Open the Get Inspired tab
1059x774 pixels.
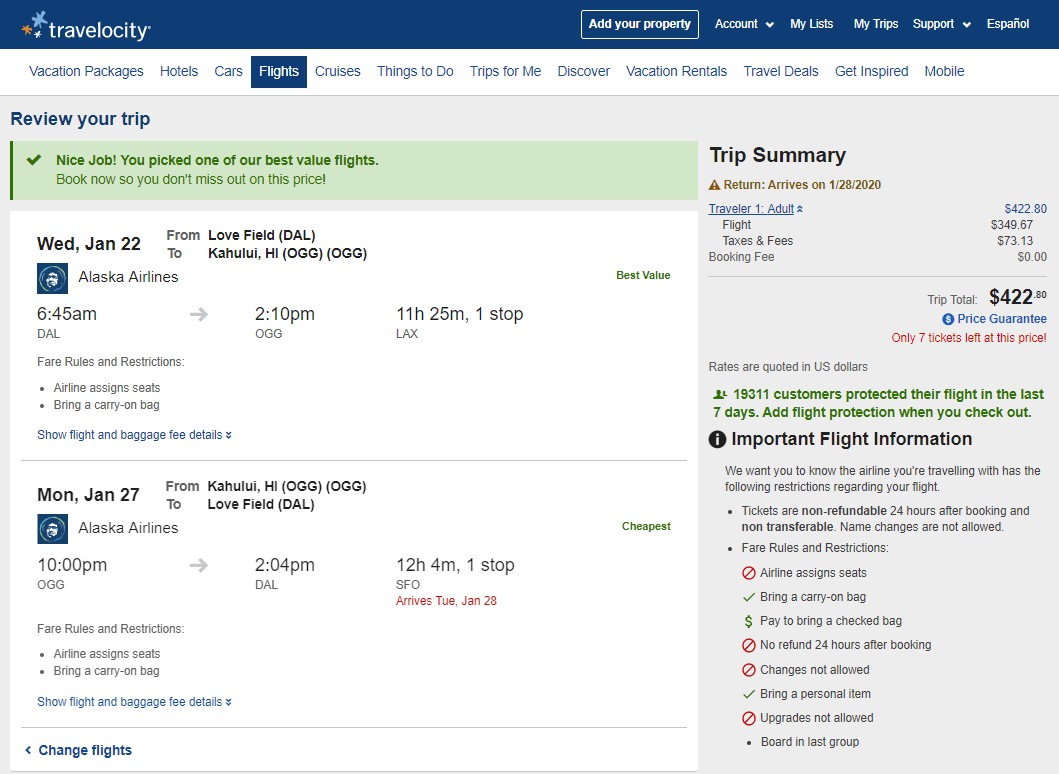(871, 72)
